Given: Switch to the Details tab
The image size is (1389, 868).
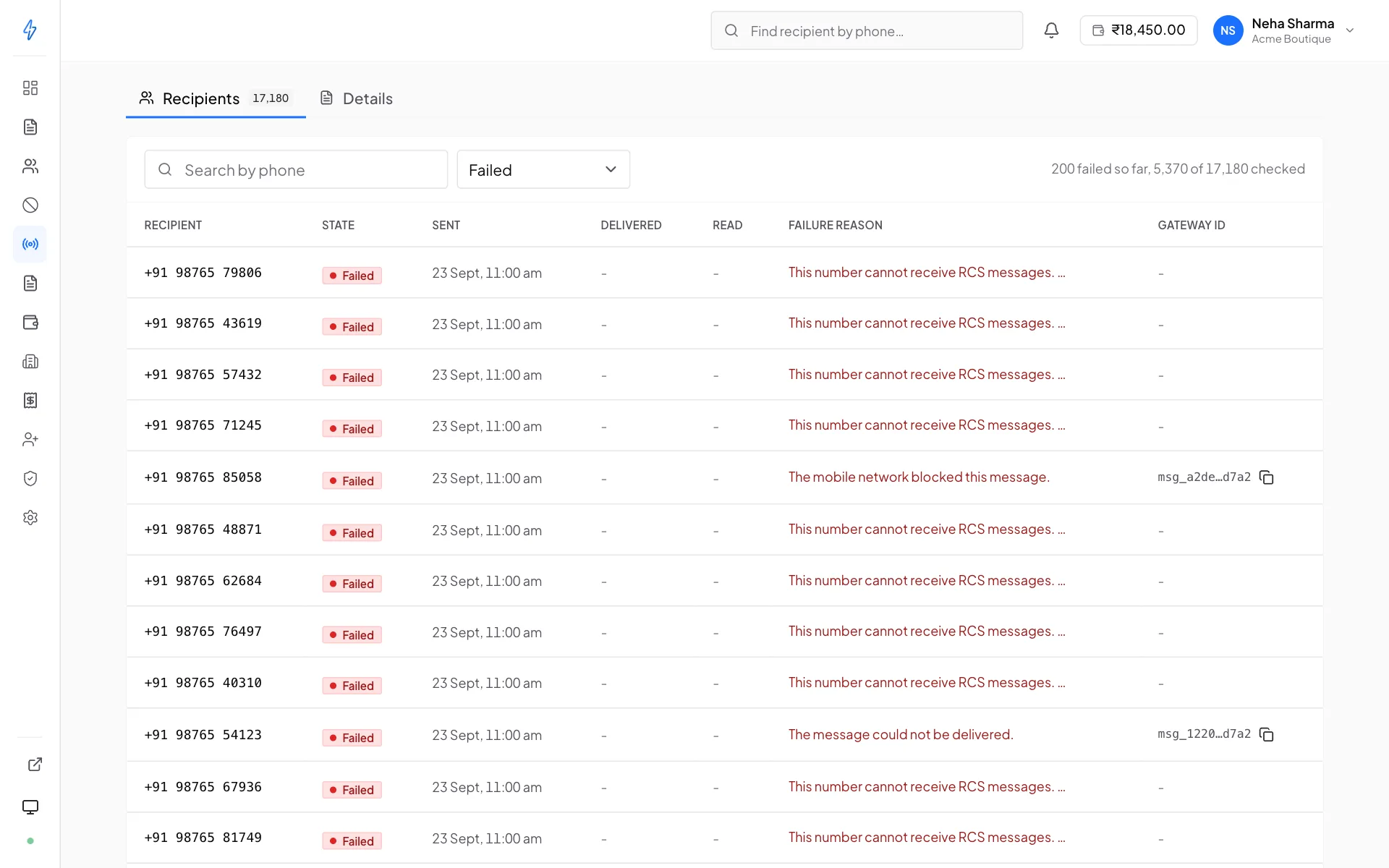Looking at the screenshot, I should click(x=357, y=98).
